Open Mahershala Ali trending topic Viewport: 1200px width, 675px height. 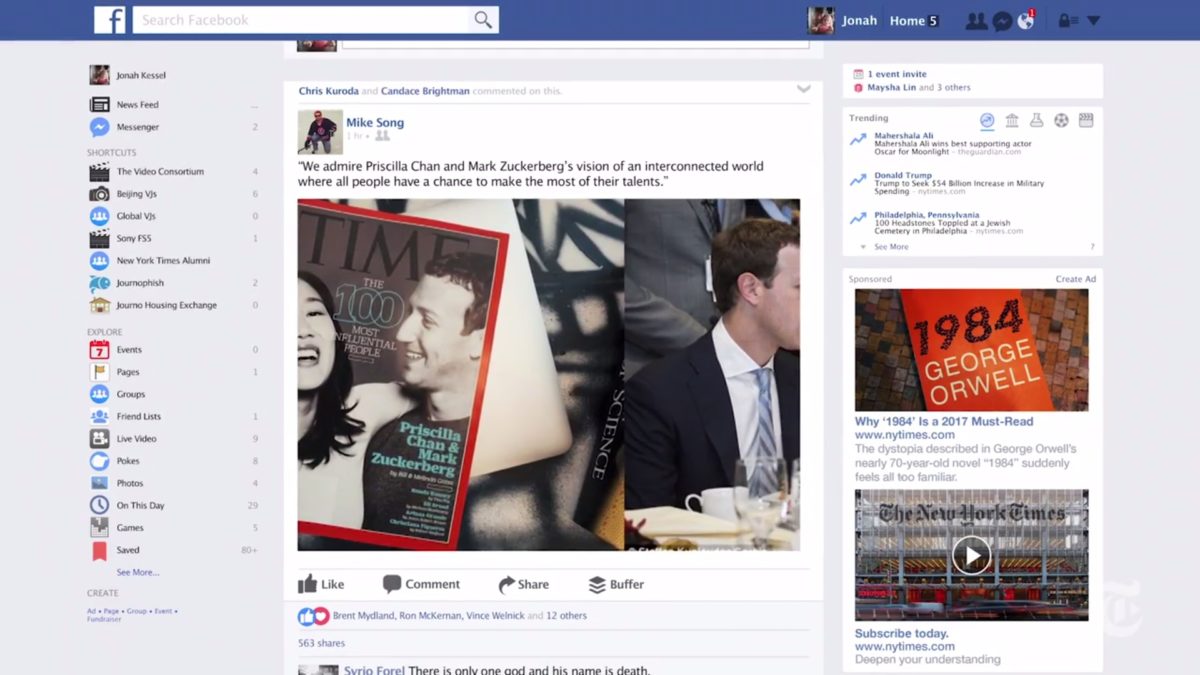coord(904,136)
